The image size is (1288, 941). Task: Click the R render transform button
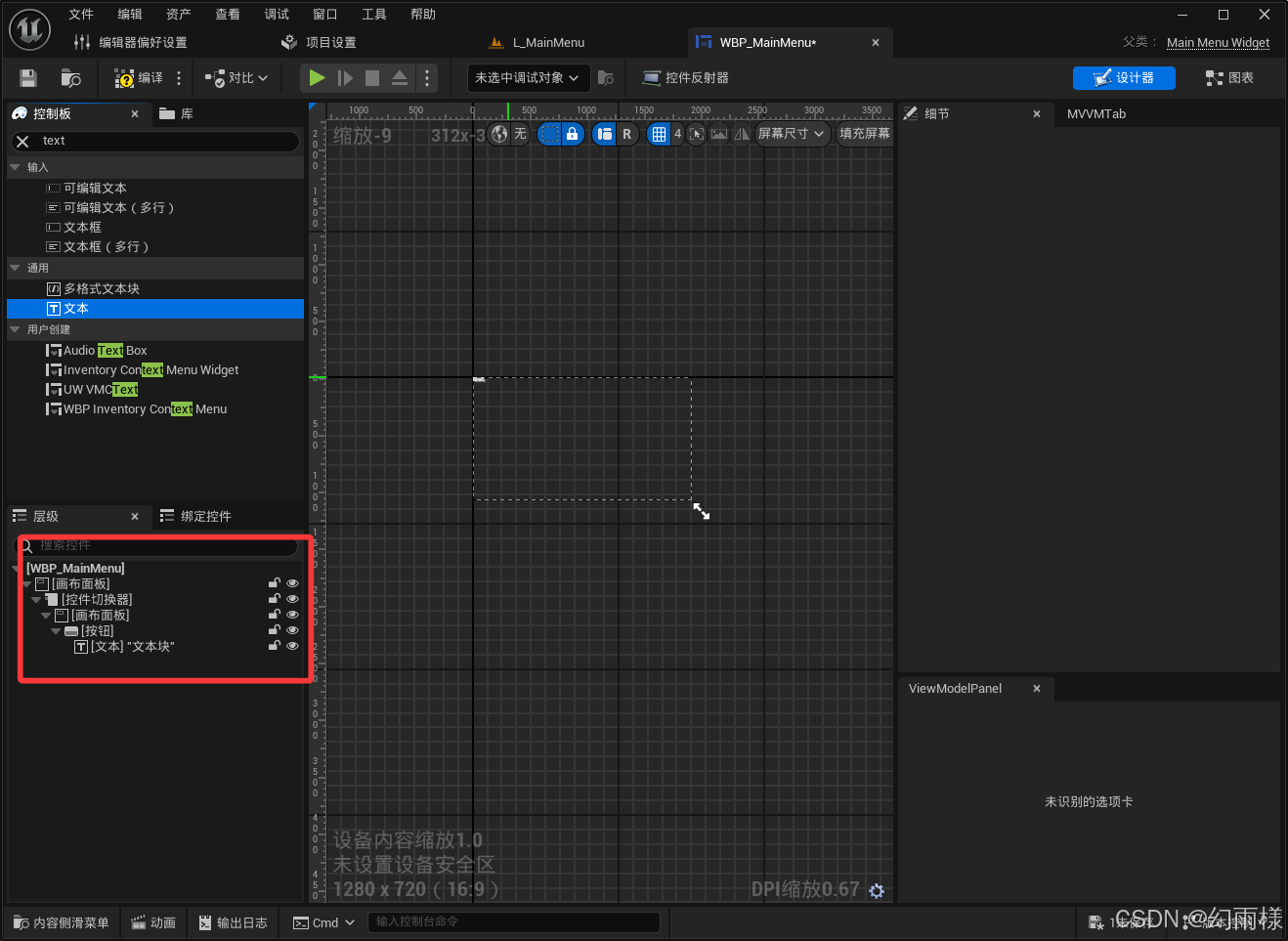(x=626, y=134)
